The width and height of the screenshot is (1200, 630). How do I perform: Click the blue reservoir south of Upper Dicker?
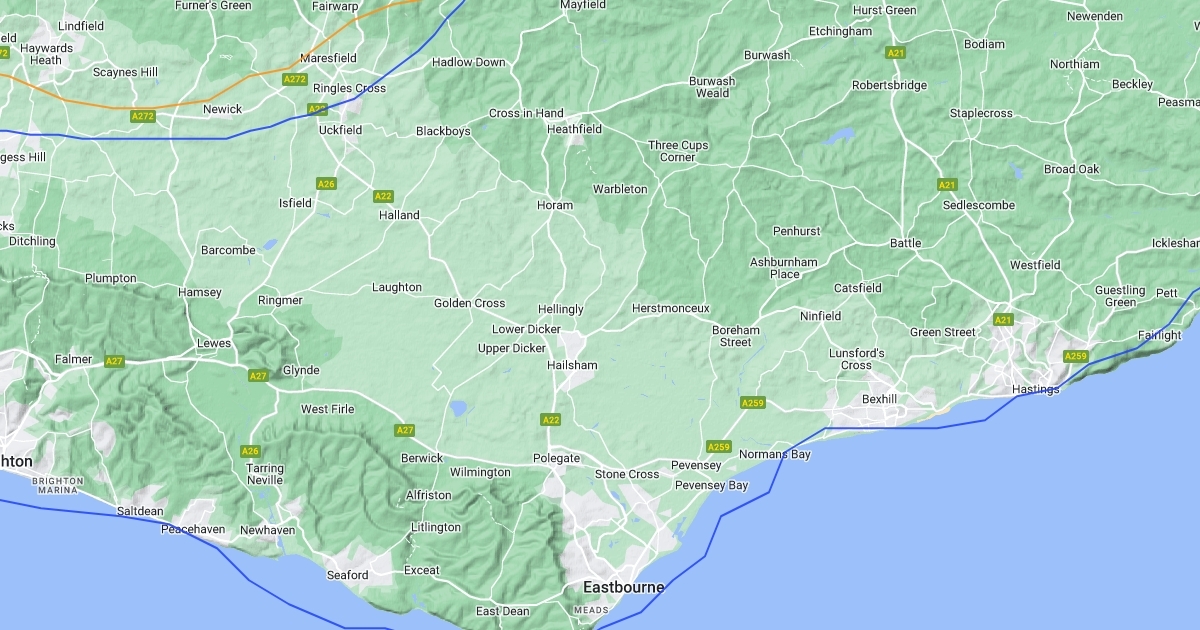[x=458, y=407]
